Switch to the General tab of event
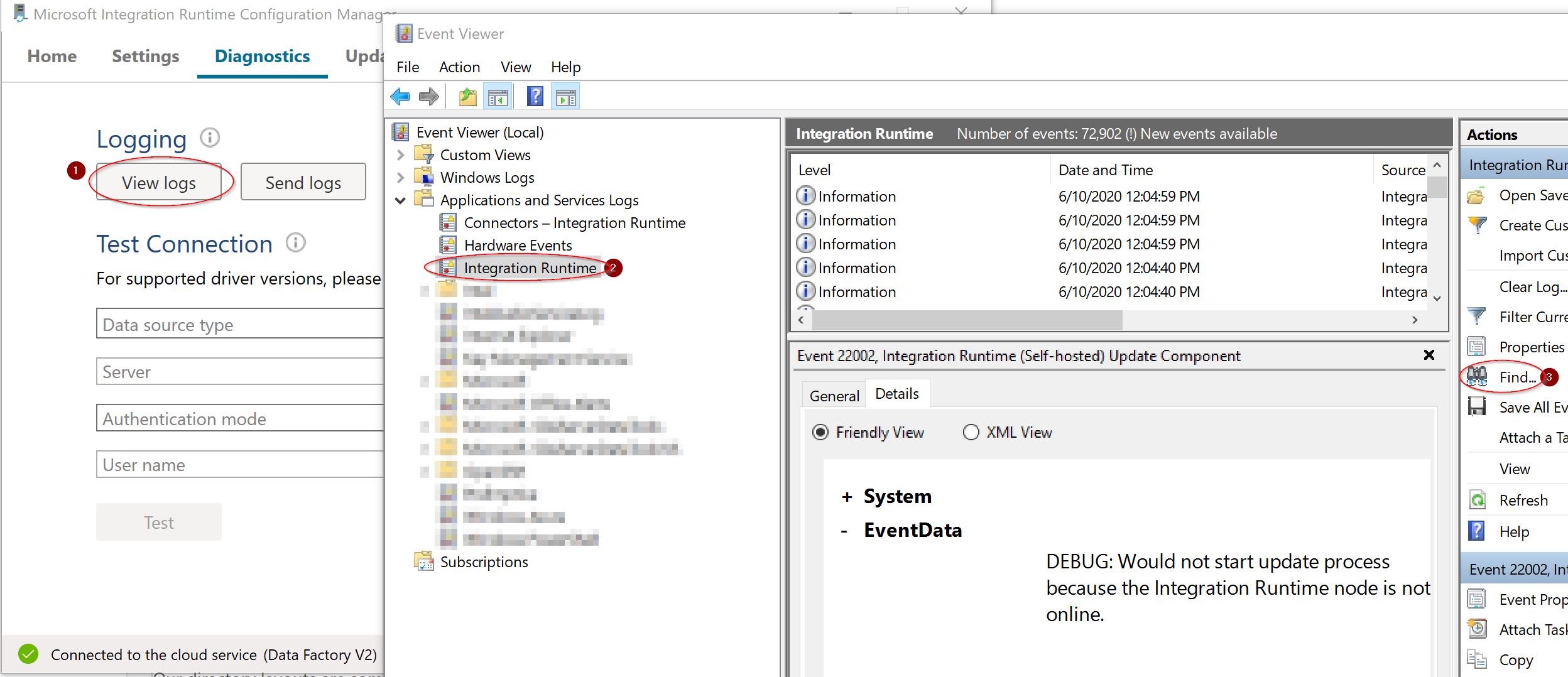The width and height of the screenshot is (1568, 677). tap(834, 396)
